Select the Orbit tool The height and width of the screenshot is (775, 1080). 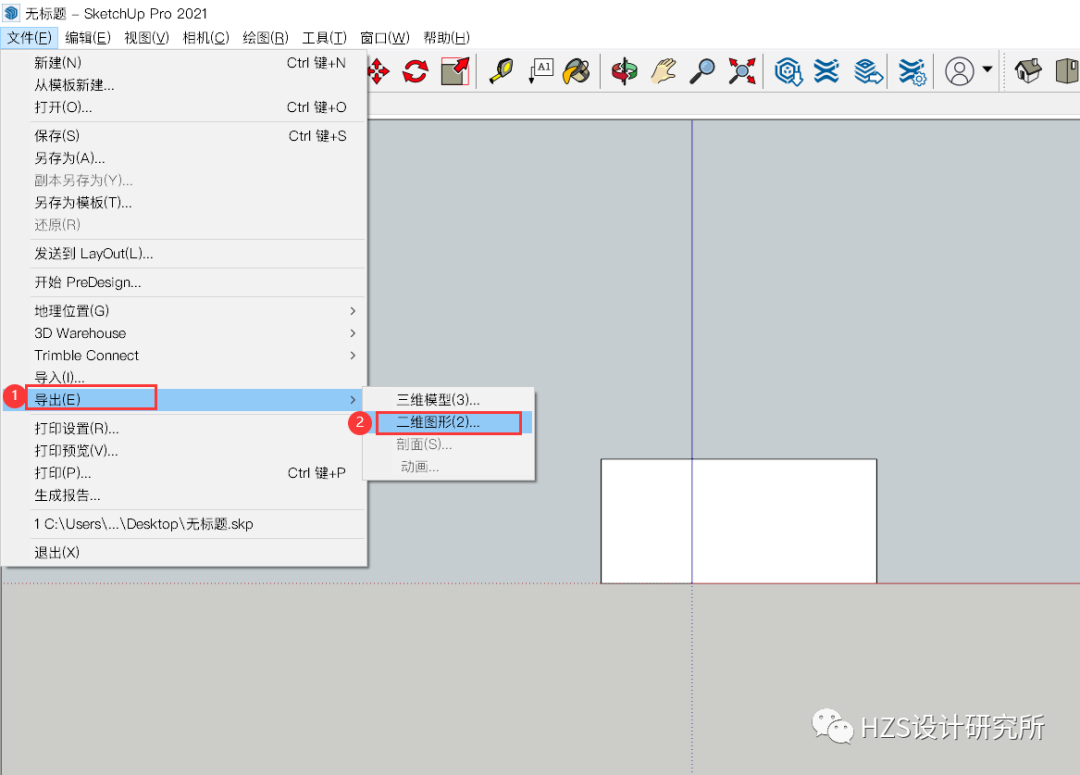pyautogui.click(x=624, y=71)
